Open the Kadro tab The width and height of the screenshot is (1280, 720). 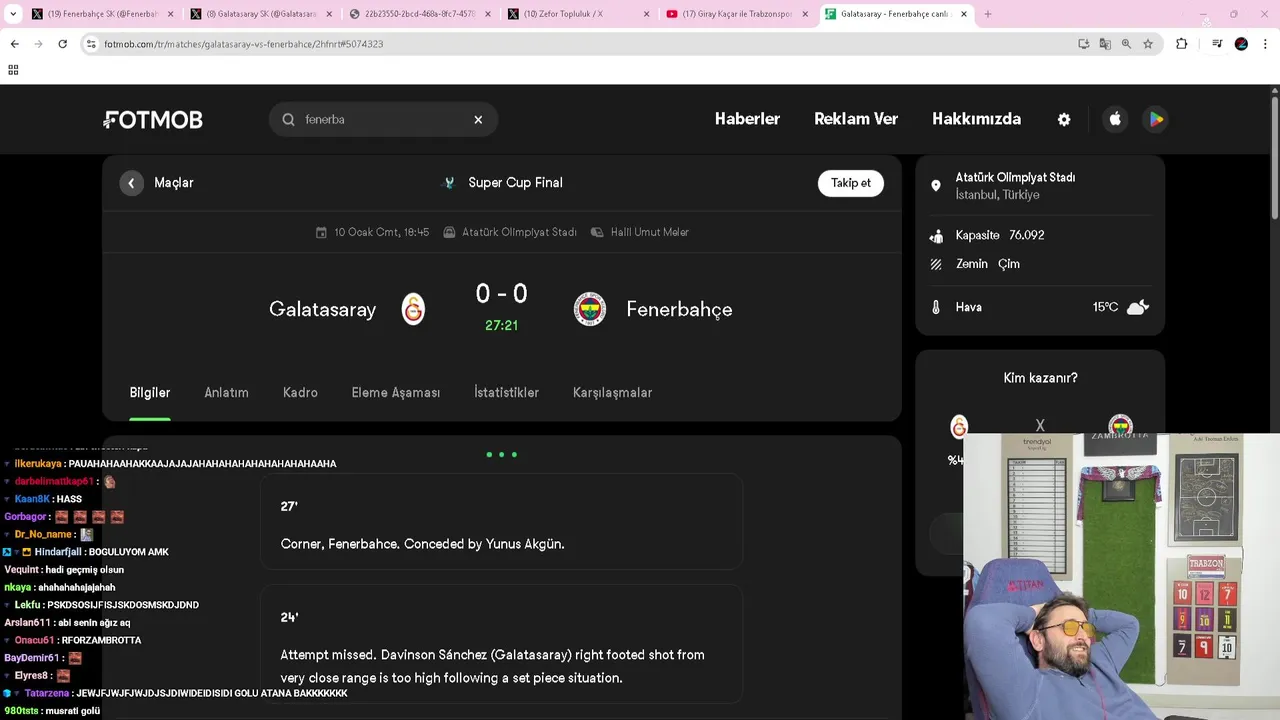300,393
